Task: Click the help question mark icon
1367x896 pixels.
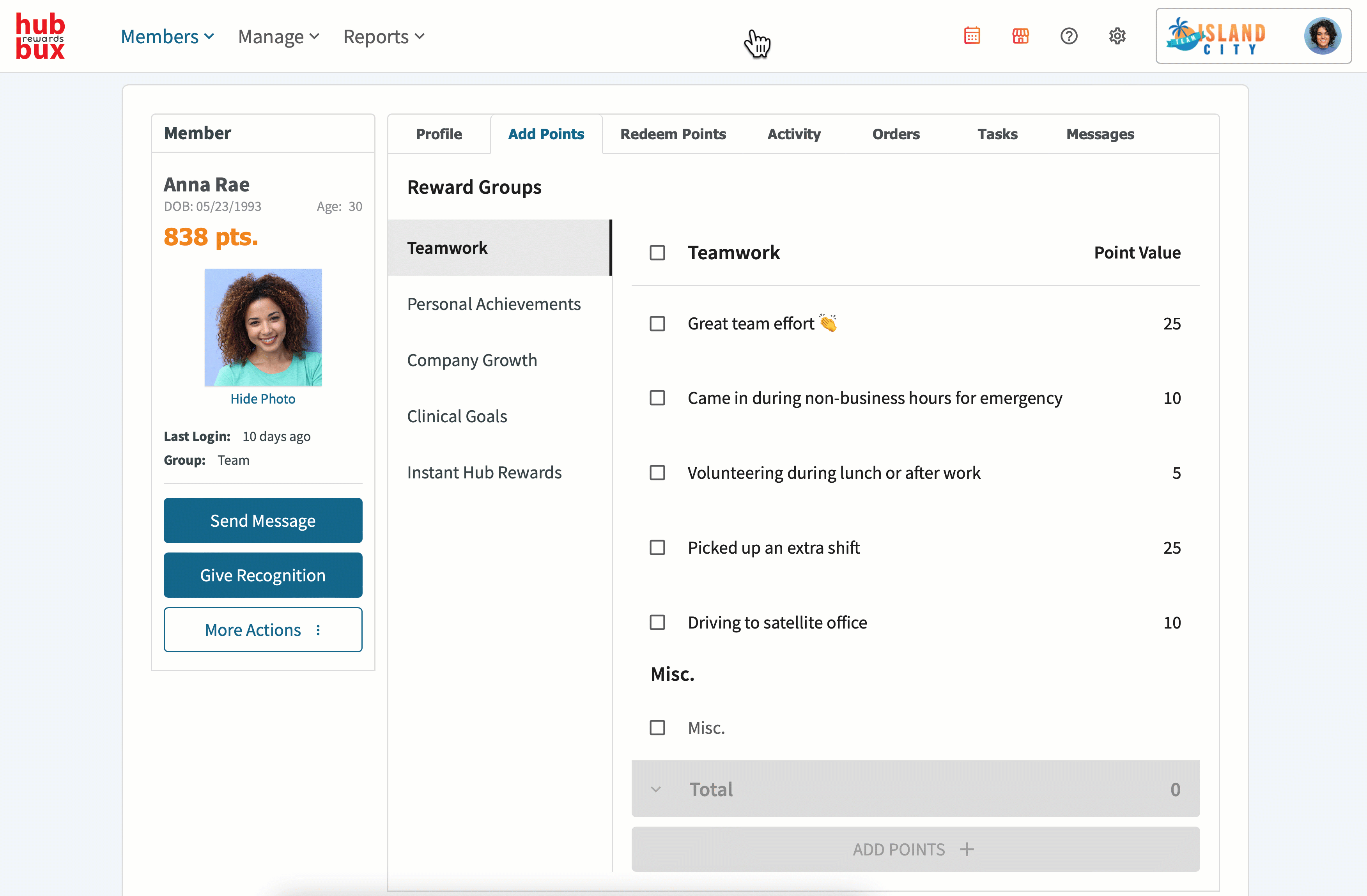Action: pos(1068,36)
